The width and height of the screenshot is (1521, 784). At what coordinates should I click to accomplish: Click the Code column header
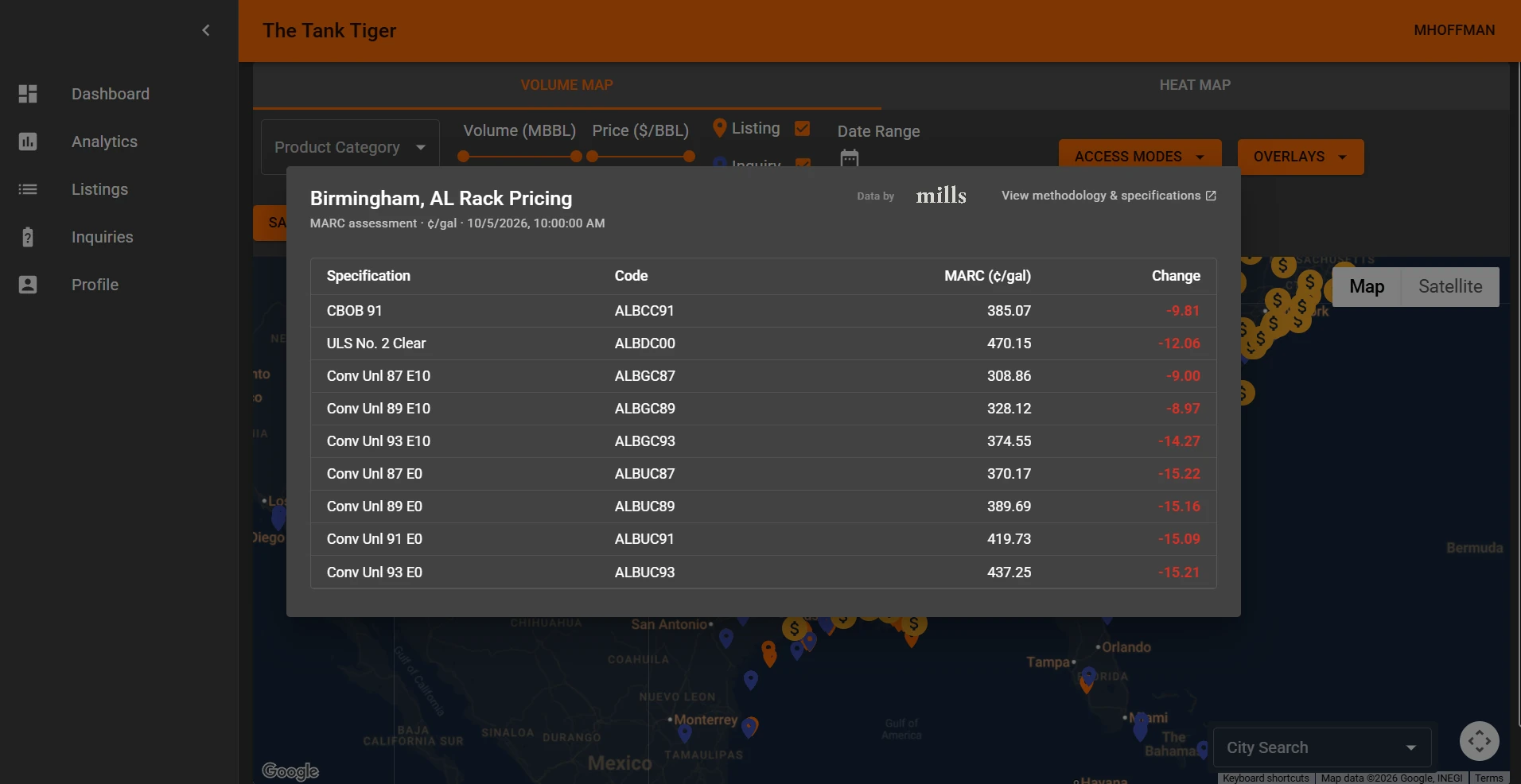click(631, 276)
